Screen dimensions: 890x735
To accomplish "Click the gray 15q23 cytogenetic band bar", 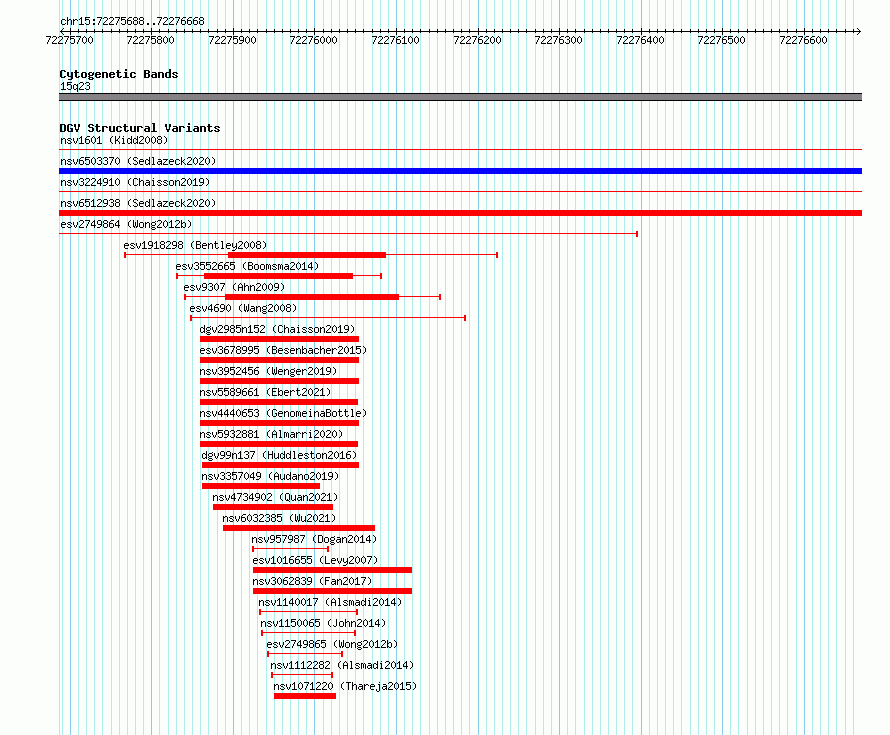I will (460, 97).
